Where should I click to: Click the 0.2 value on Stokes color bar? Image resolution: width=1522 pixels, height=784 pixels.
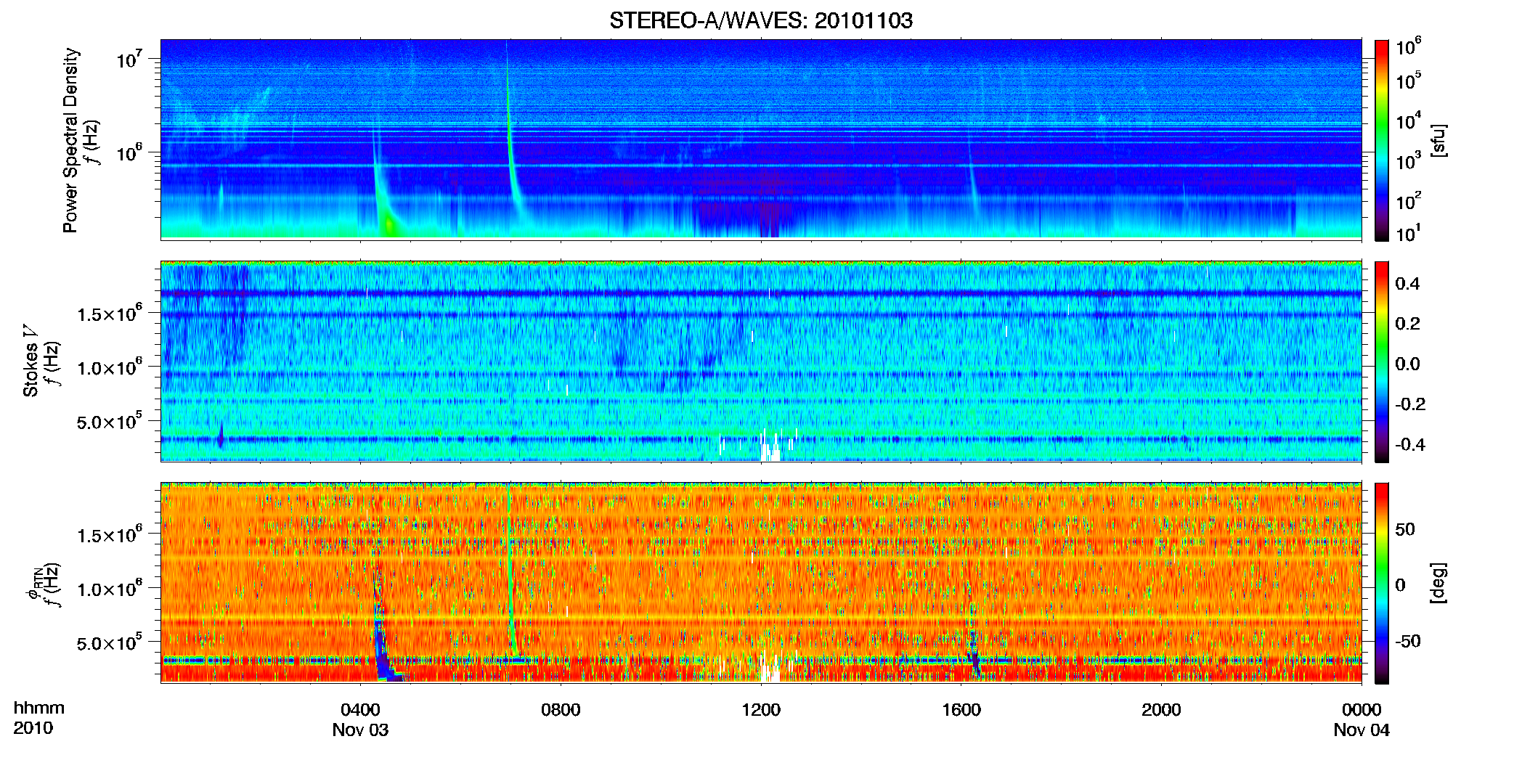[x=1407, y=324]
